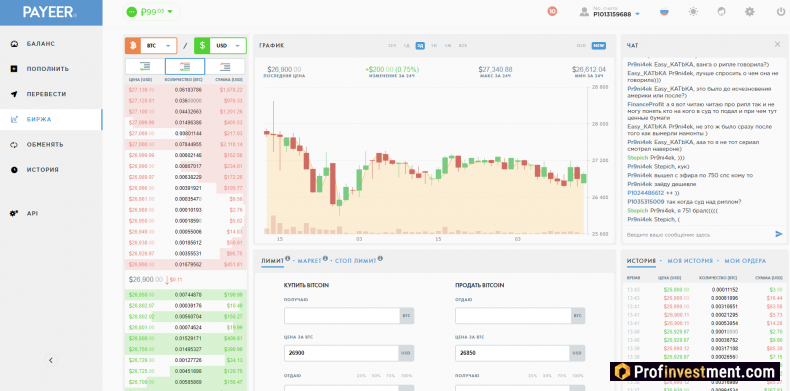Image resolution: width=790 pixels, height=391 pixels.
Task: Click the red notification badge showing 10
Action: 552,12
